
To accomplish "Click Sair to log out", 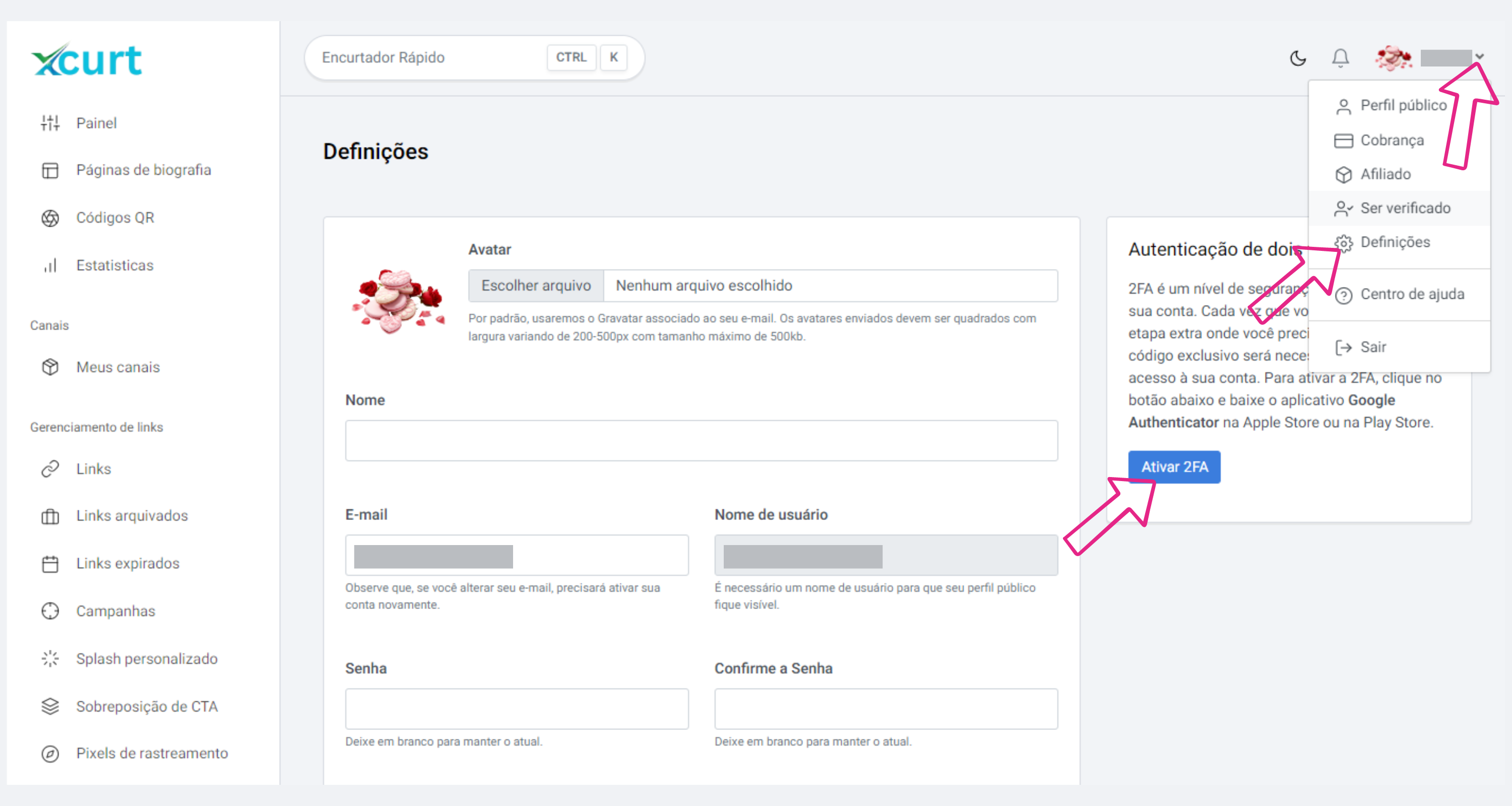I will (x=1373, y=347).
